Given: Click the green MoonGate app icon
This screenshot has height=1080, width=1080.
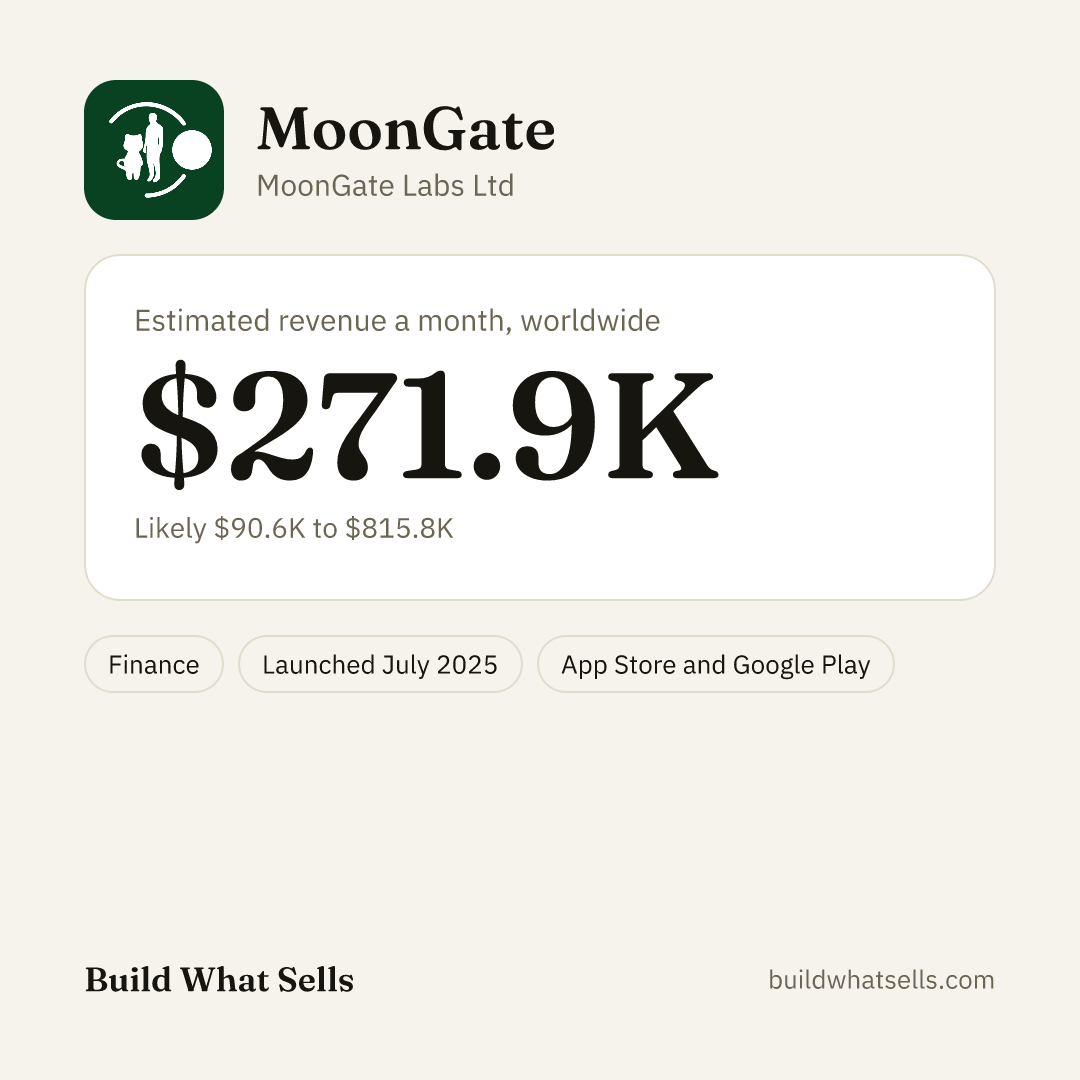Looking at the screenshot, I should pos(154,150).
